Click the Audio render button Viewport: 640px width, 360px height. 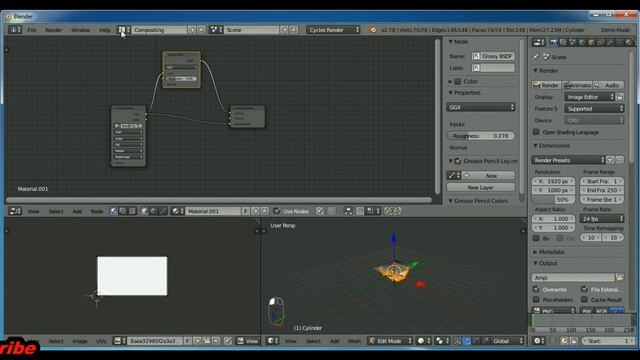(609, 85)
